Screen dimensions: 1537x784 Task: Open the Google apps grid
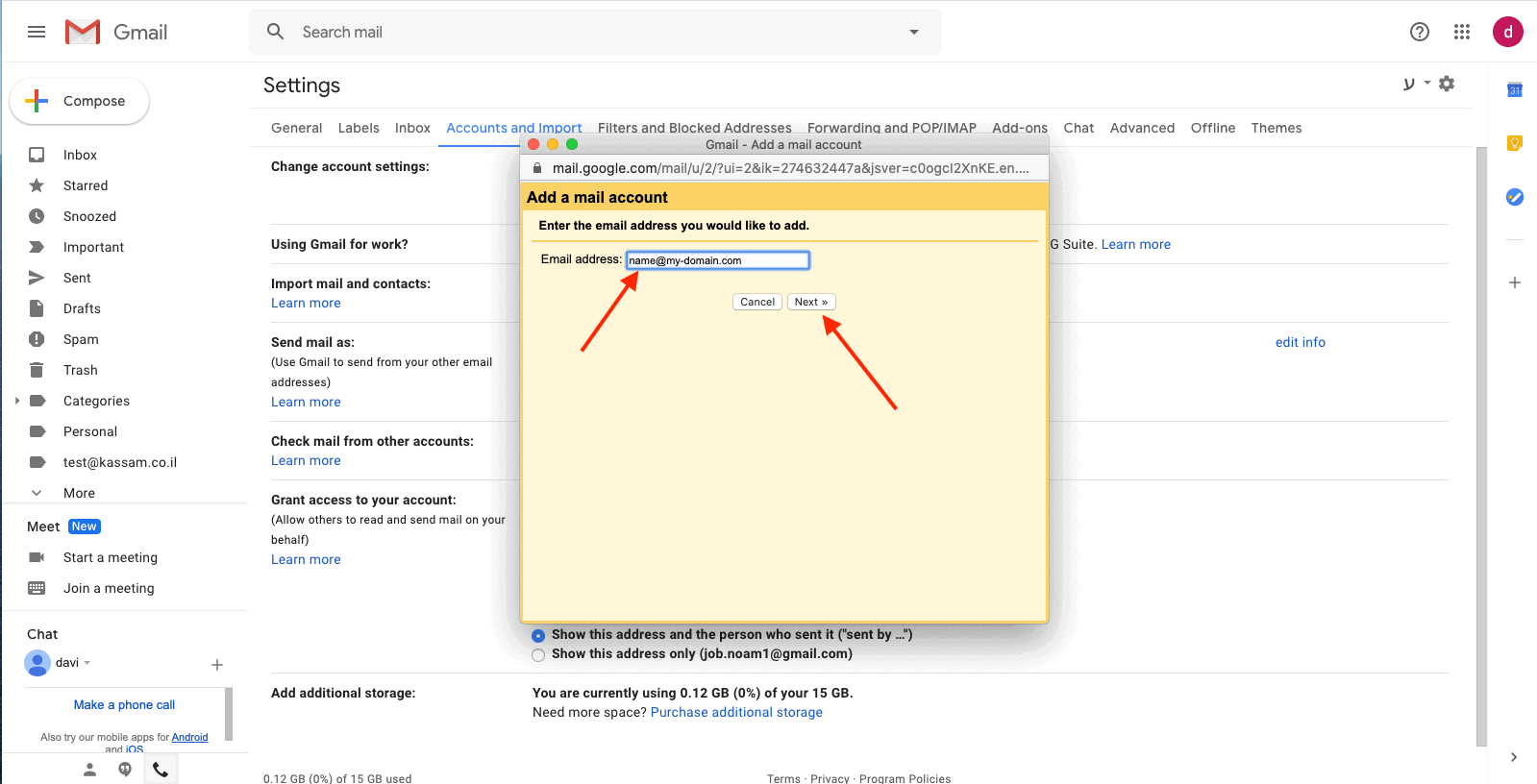click(1462, 32)
